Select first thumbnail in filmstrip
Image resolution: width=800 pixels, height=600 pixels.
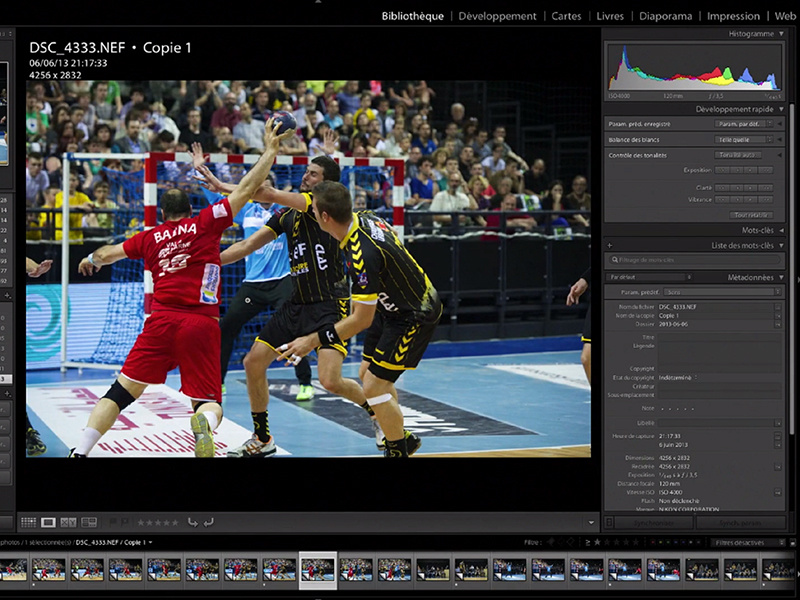click(x=14, y=569)
